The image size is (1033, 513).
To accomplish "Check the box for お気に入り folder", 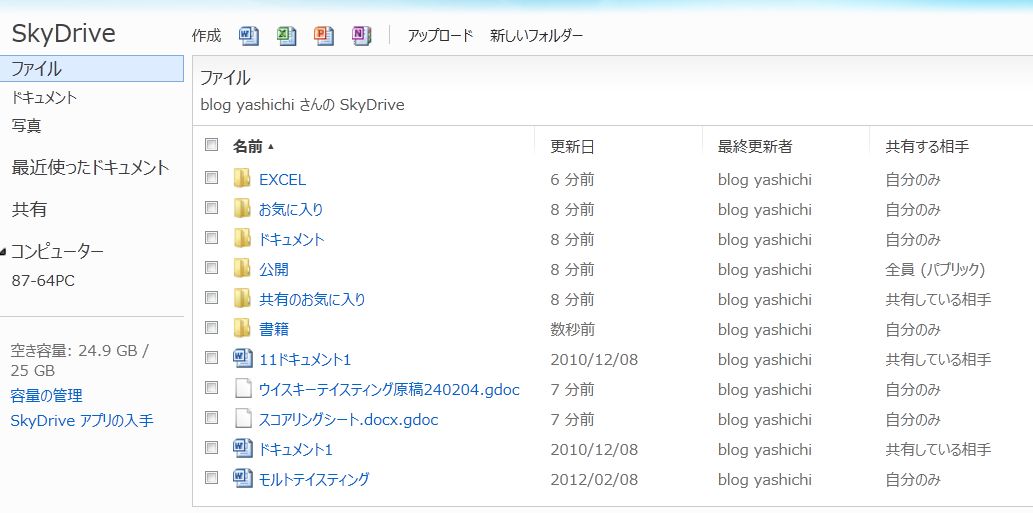I will point(211,208).
